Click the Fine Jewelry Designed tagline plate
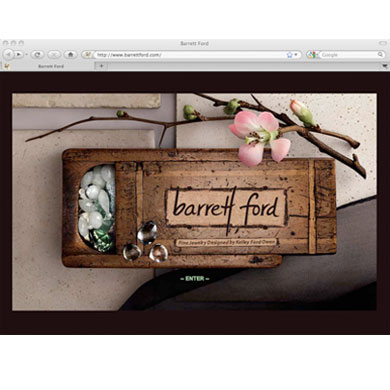This screenshot has width=390, height=390. [226, 242]
